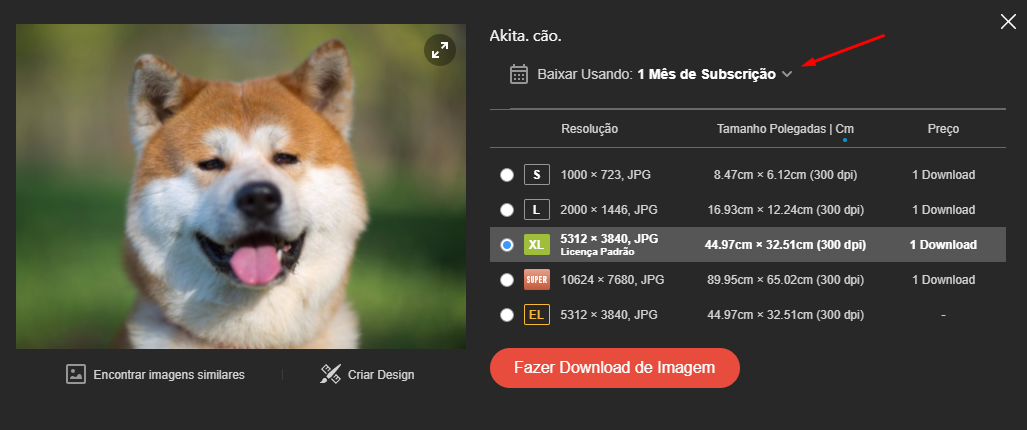Click the Criar Design pencil-ruler icon
The height and width of the screenshot is (430, 1027).
tap(330, 374)
